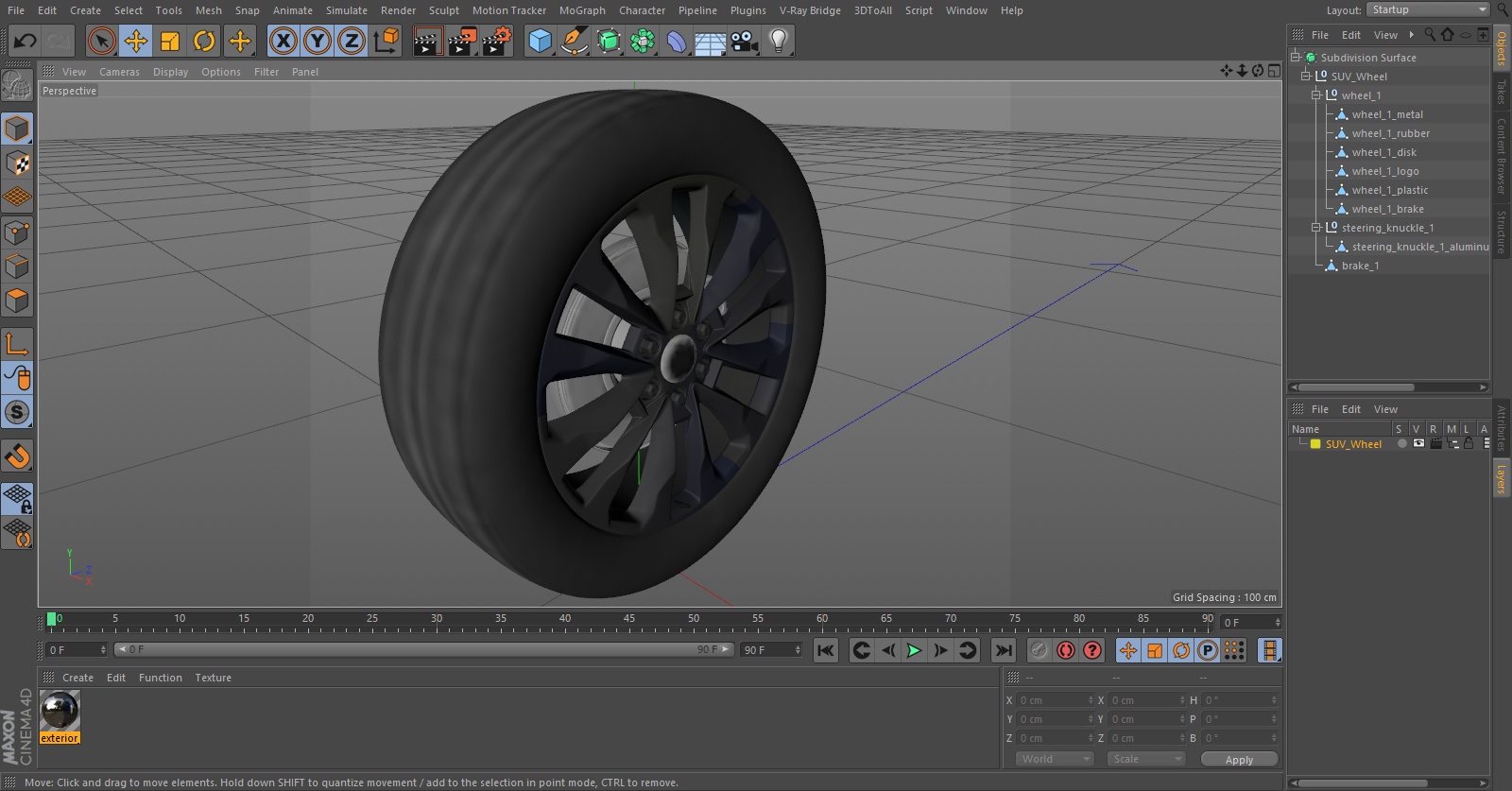Open the Mesh menu

209,10
